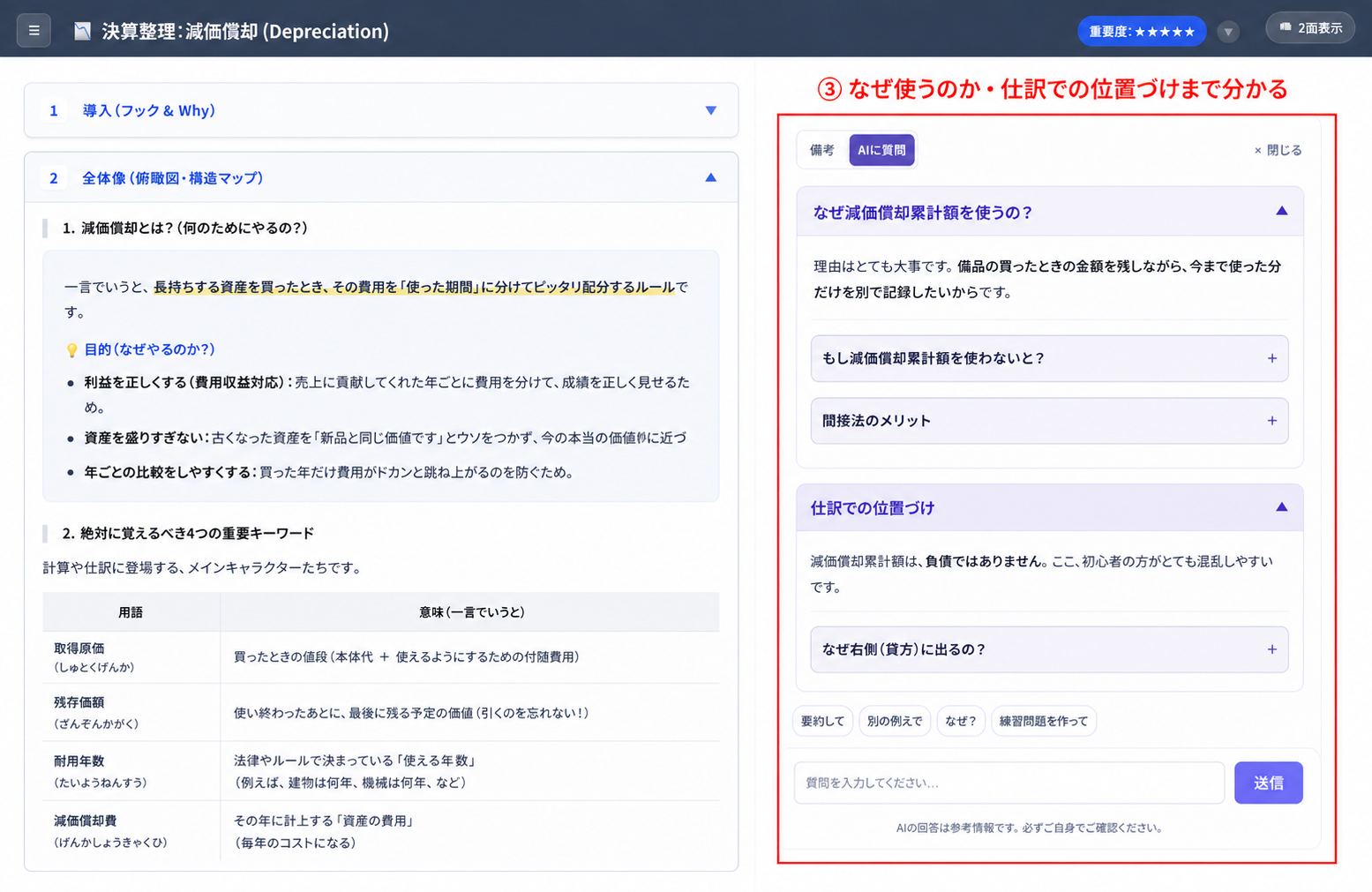The image size is (1372, 892).
Task: Click the 取得原価 table cell
Action: click(131, 656)
